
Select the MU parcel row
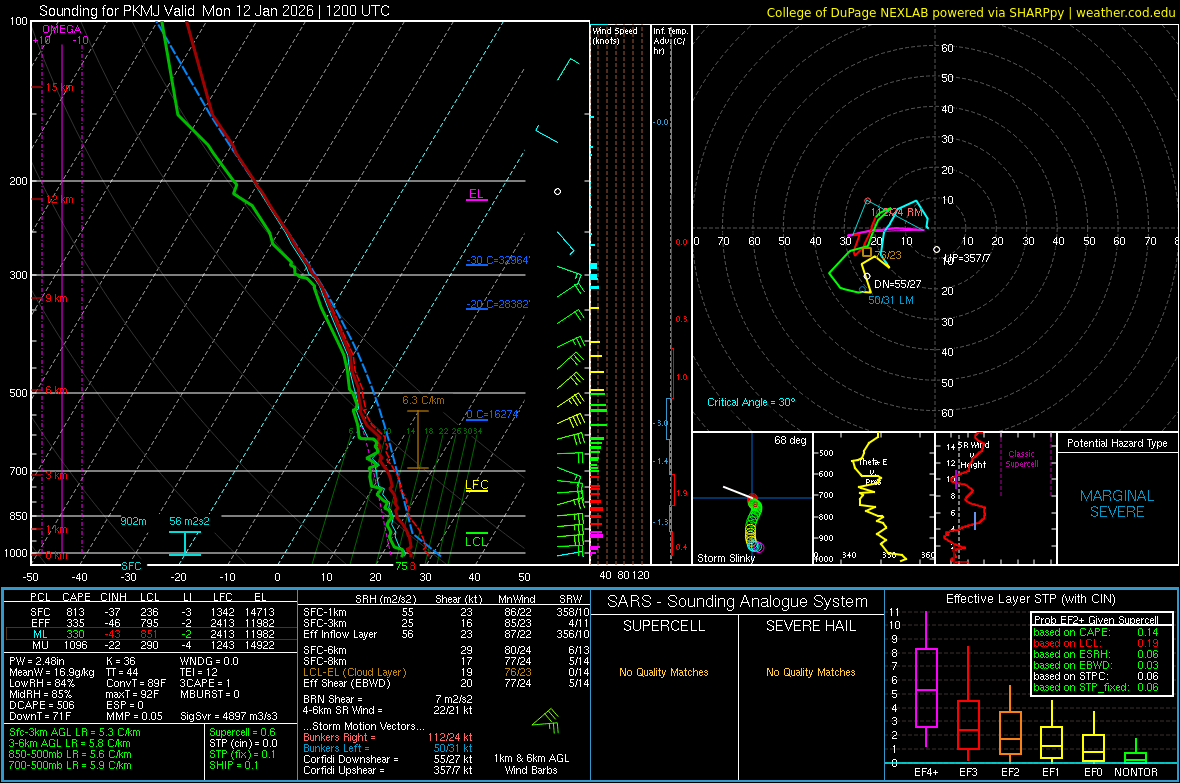click(151, 645)
